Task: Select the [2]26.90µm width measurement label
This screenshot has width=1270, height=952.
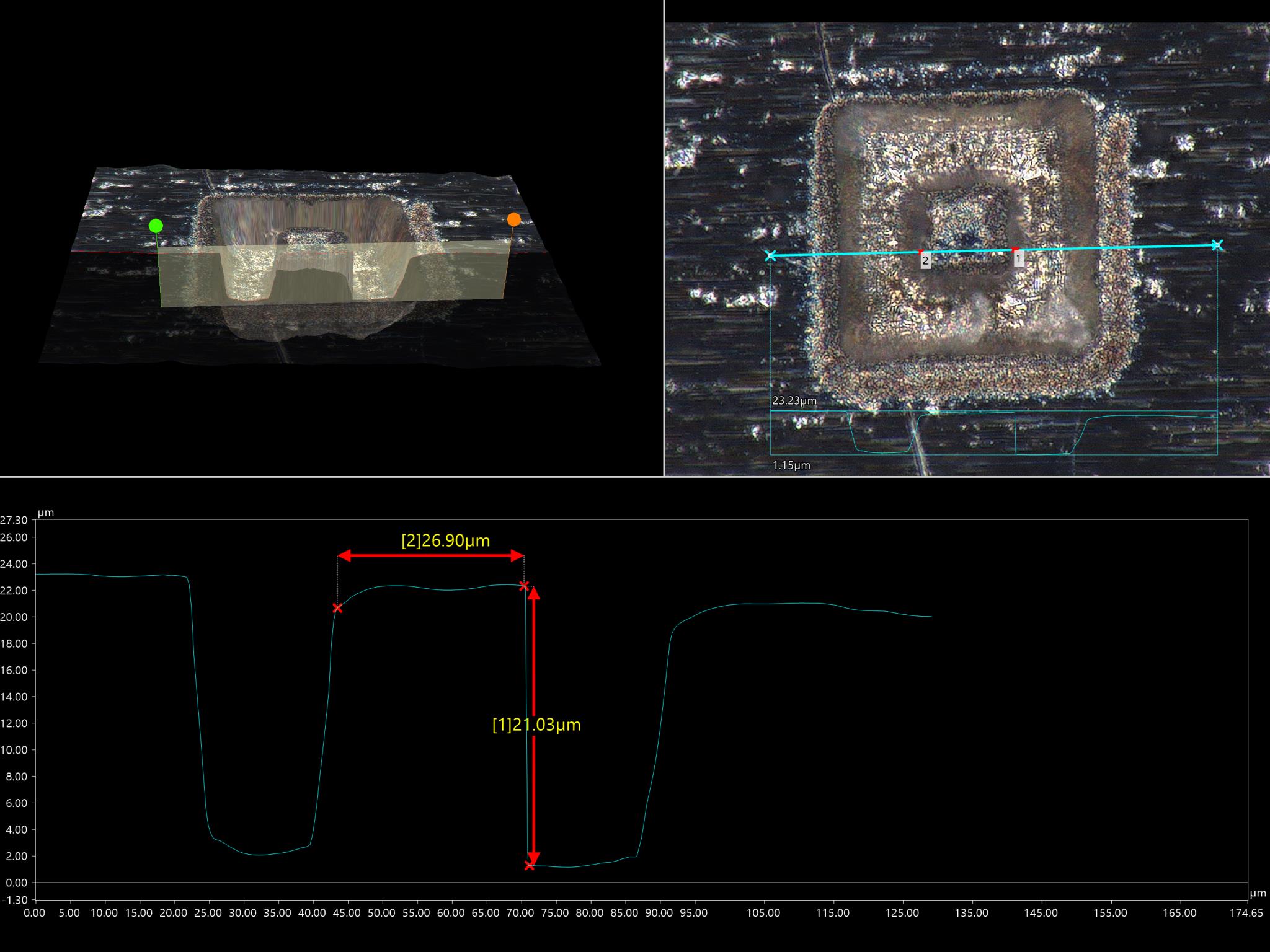Action: [446, 540]
